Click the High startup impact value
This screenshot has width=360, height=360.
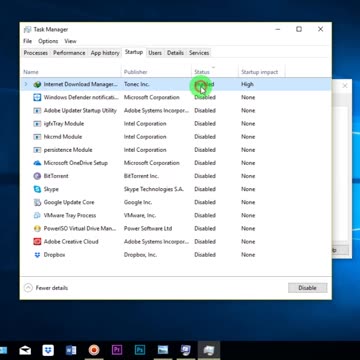pos(247,85)
